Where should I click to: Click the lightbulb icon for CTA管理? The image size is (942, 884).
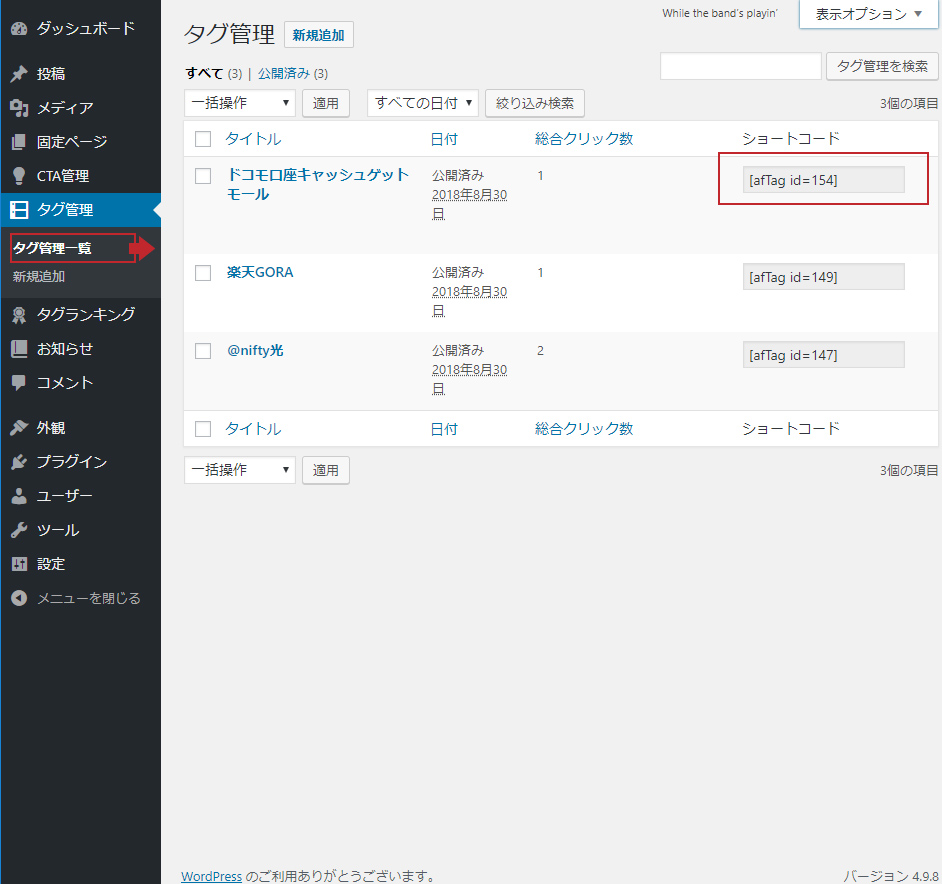pos(19,176)
